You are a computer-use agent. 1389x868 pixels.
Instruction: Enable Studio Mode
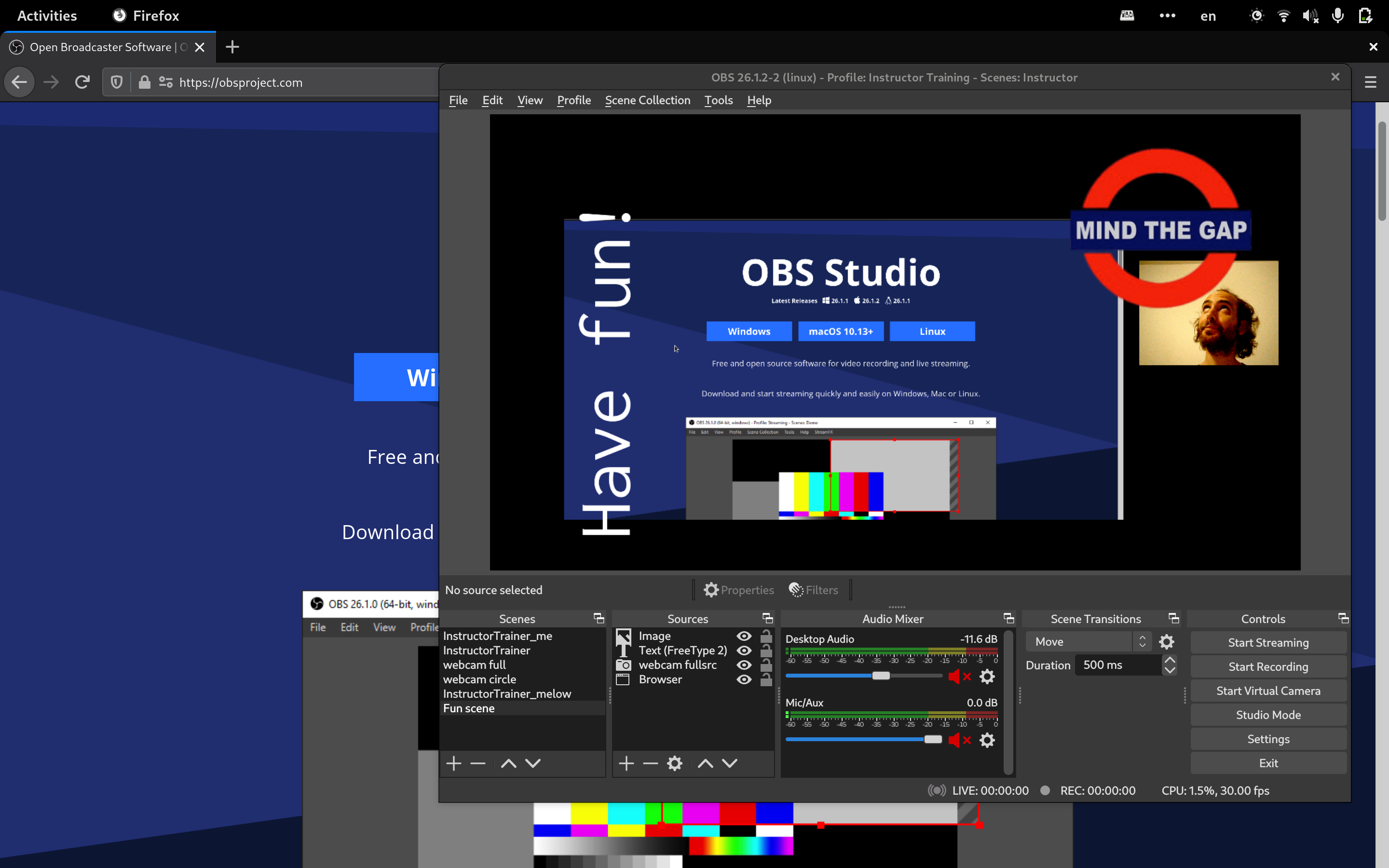coord(1268,715)
